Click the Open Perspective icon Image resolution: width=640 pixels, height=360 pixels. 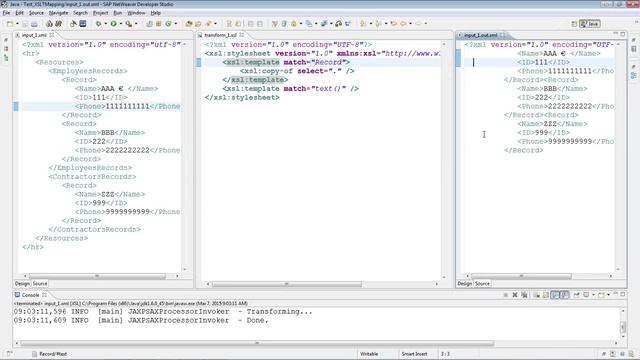[x=574, y=24]
